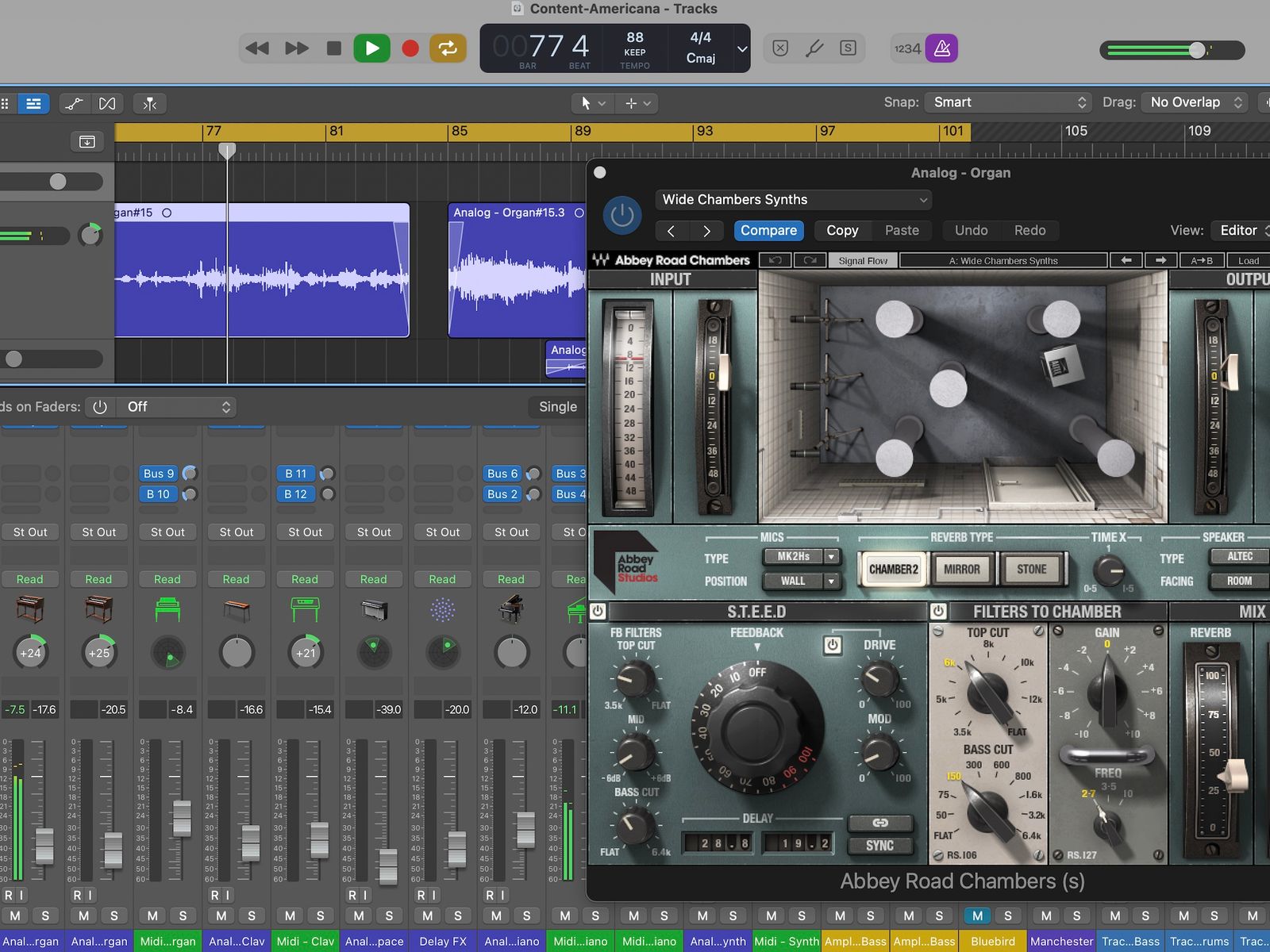Select the MIRROR reverb type
This screenshot has height=952, width=1270.
[961, 569]
